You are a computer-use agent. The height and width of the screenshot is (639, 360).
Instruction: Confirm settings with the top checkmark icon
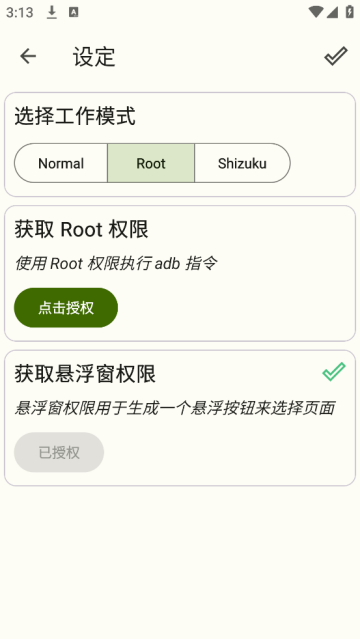point(336,56)
